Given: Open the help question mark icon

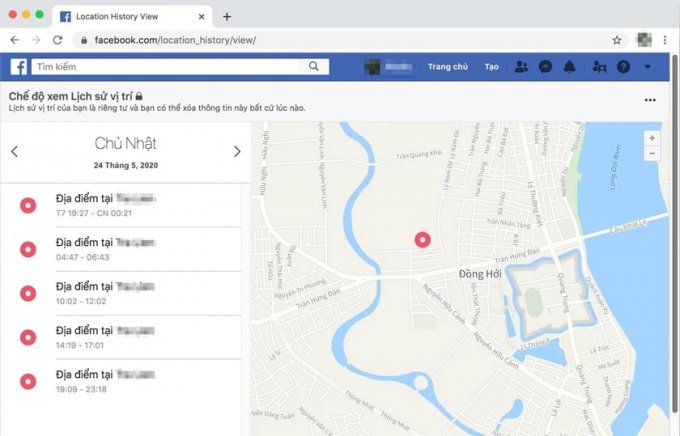Looking at the screenshot, I should (x=624, y=67).
